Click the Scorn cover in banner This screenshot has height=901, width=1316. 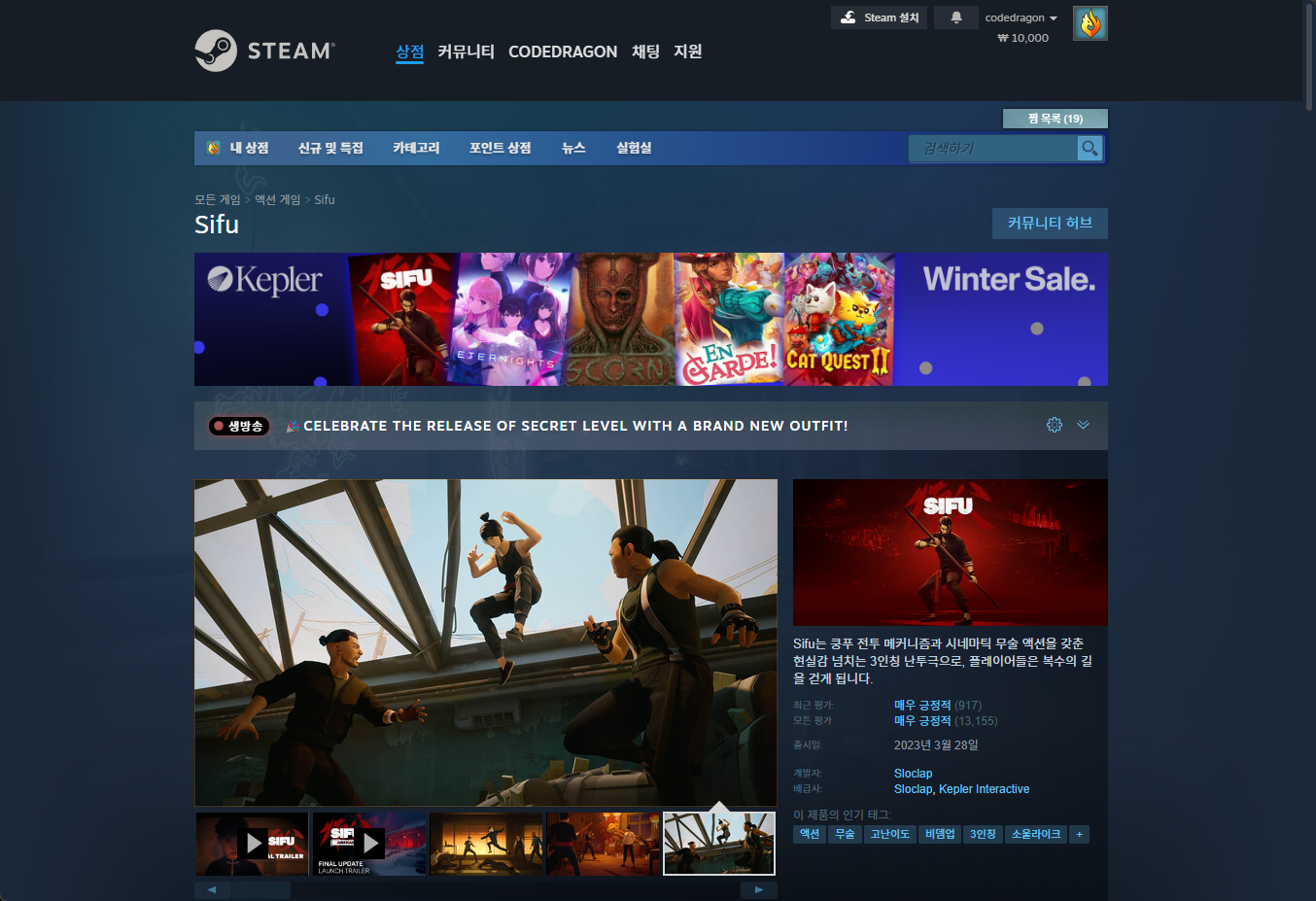[x=619, y=319]
